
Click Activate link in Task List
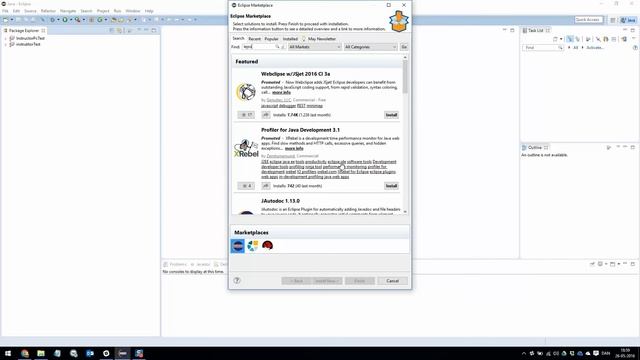tap(595, 48)
